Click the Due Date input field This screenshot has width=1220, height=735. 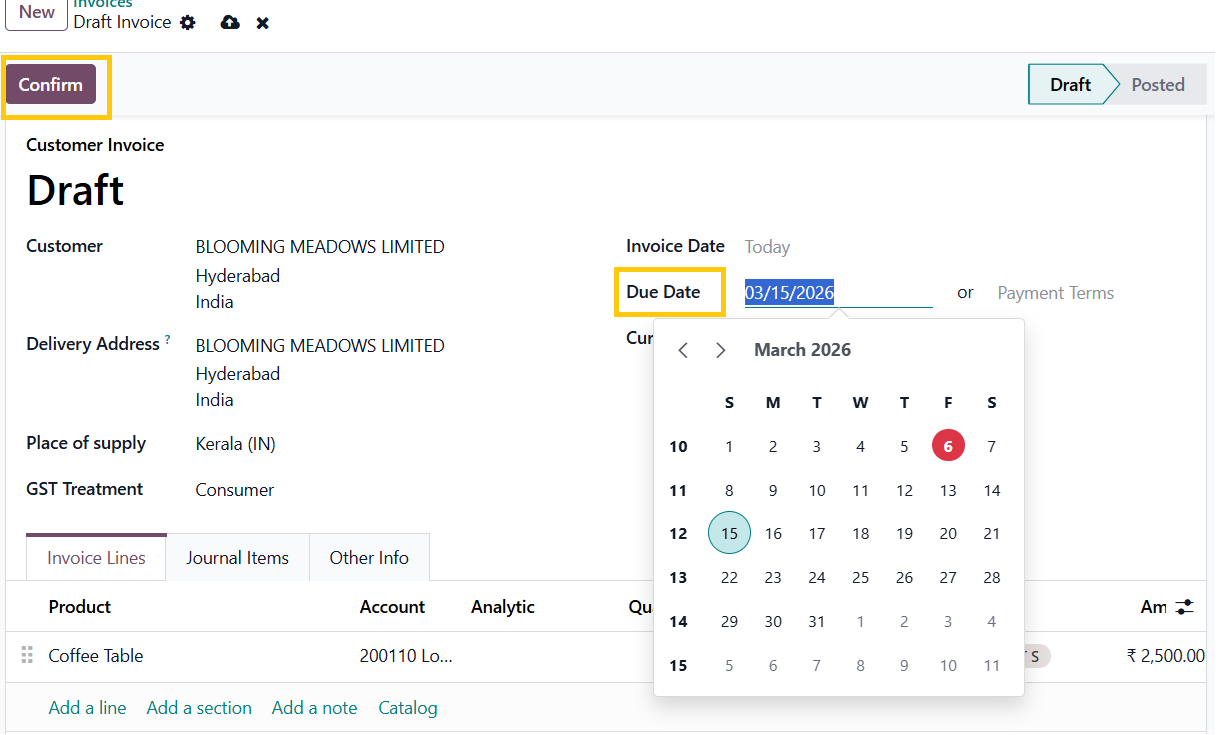837,293
